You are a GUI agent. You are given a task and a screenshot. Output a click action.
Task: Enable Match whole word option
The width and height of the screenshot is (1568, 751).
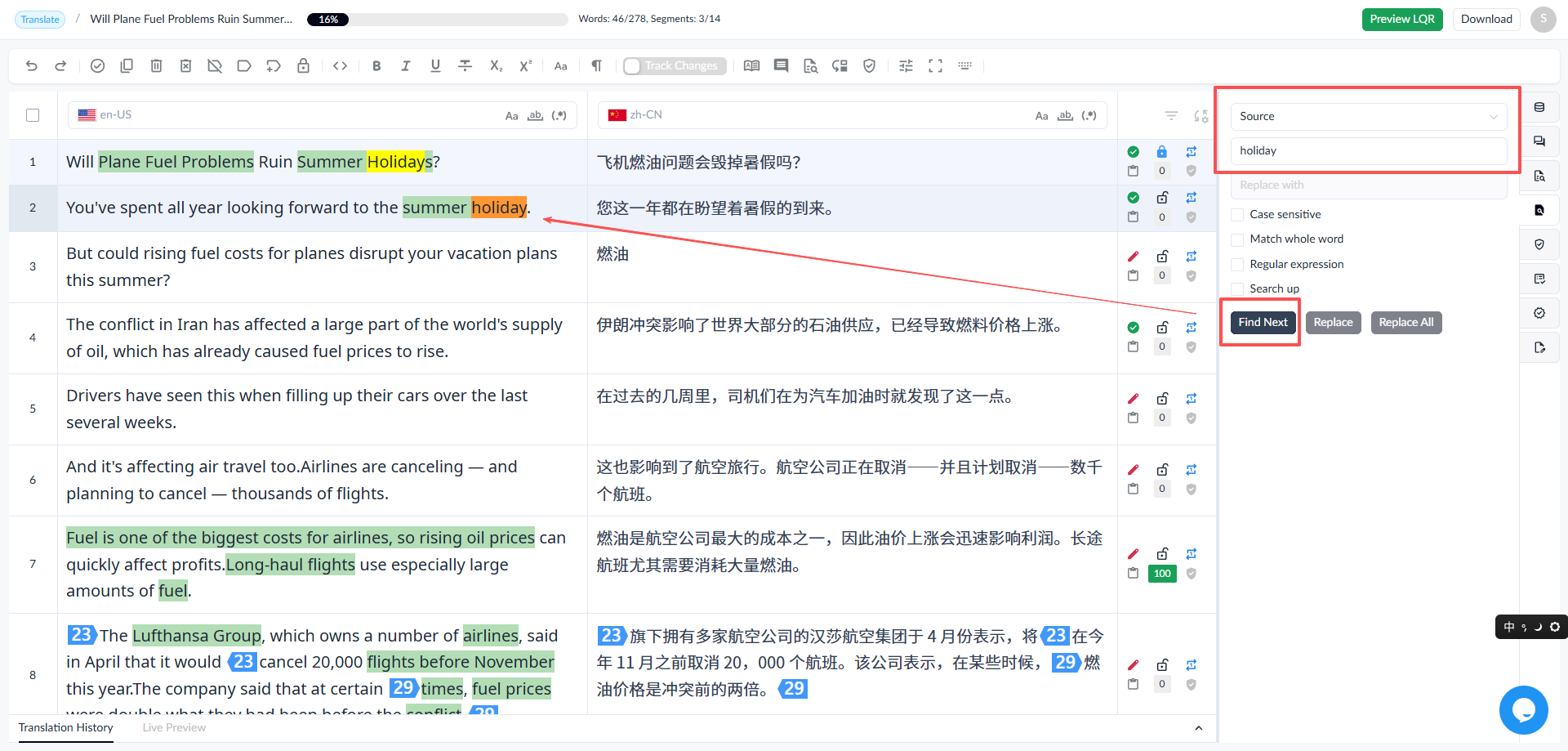coord(1237,239)
